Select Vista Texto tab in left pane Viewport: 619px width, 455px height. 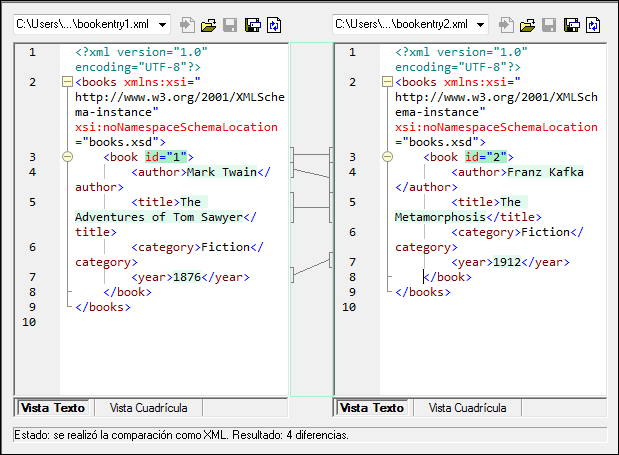52,408
